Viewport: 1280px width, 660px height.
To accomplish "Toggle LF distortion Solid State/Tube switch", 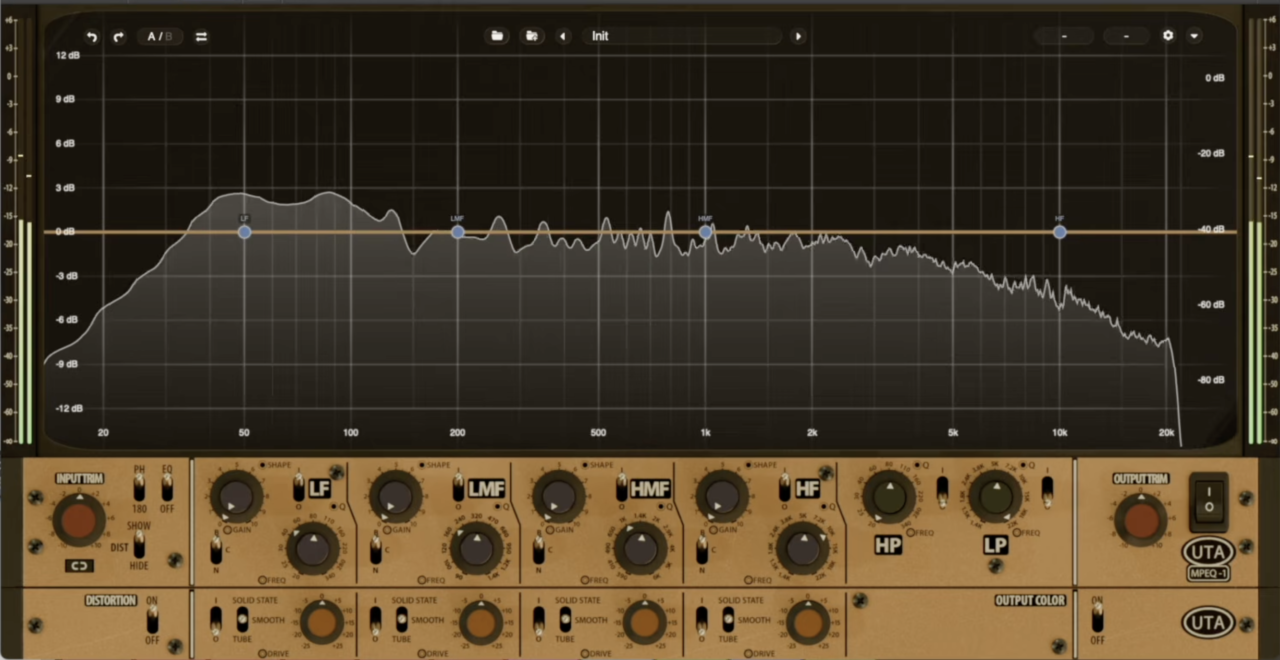I will click(242, 618).
